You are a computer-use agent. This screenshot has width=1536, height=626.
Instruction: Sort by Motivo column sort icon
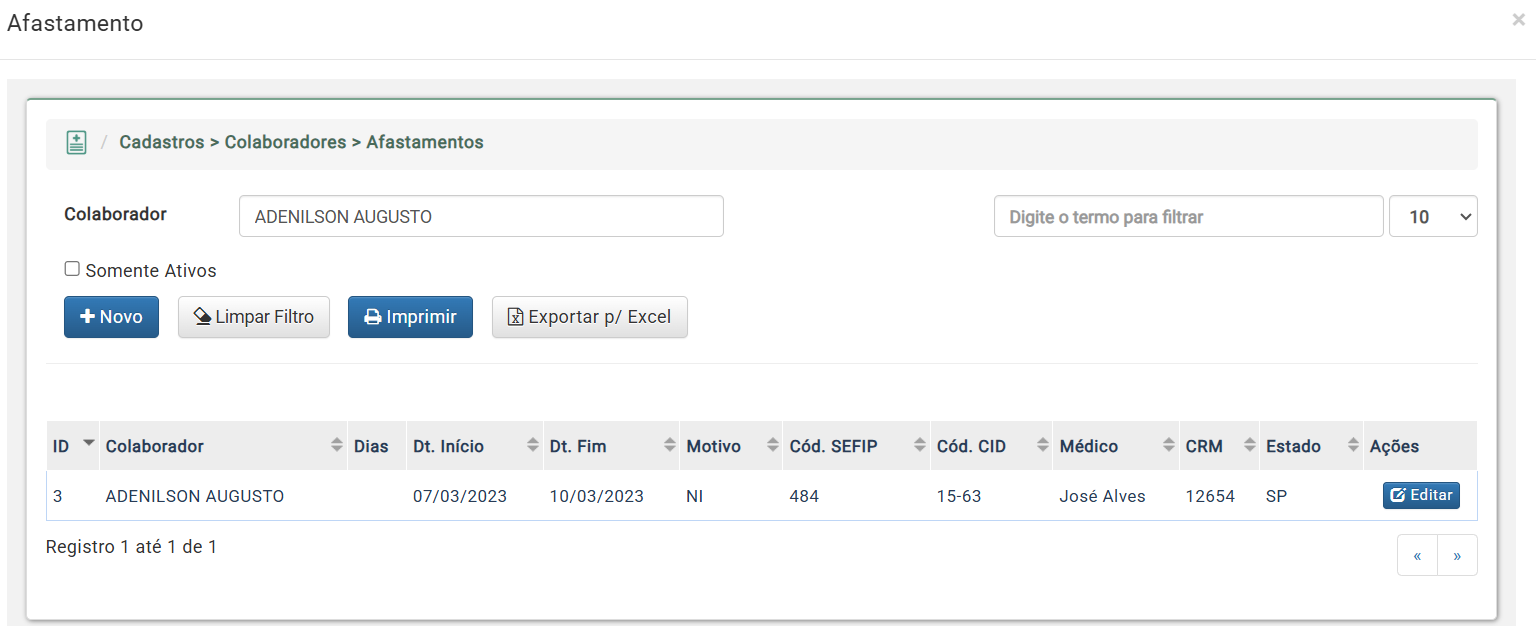773,446
